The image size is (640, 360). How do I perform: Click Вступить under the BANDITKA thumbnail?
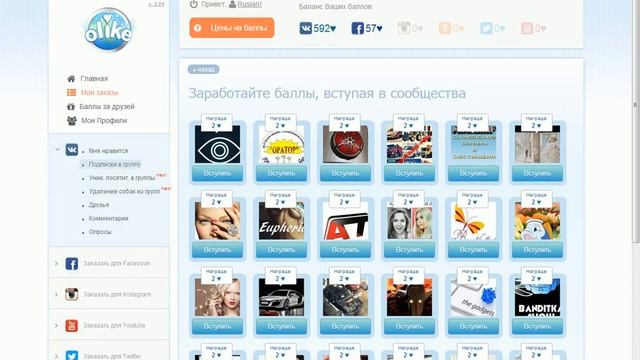[537, 326]
